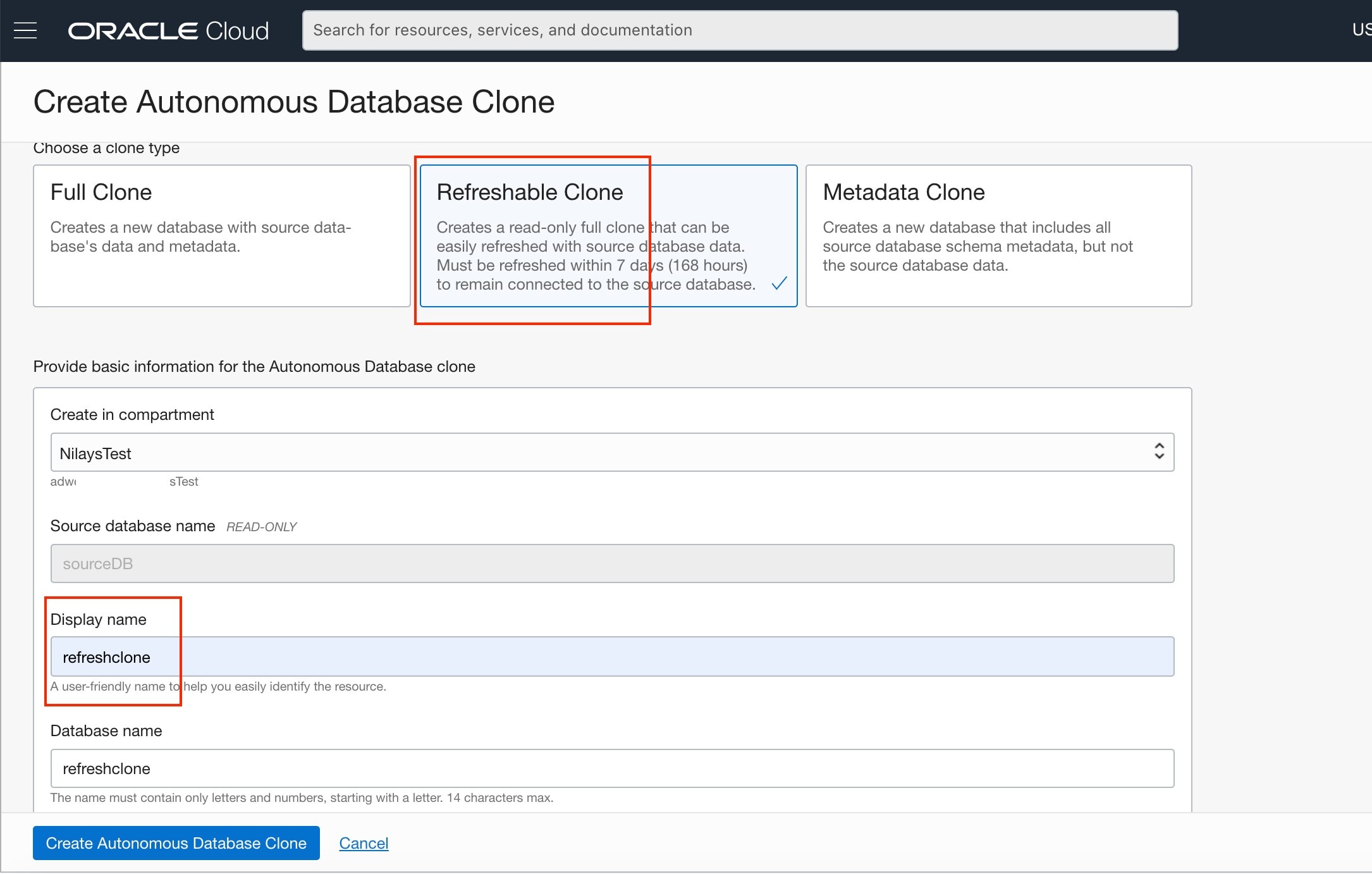Click the checkmark on Refreshable Clone card

(780, 284)
